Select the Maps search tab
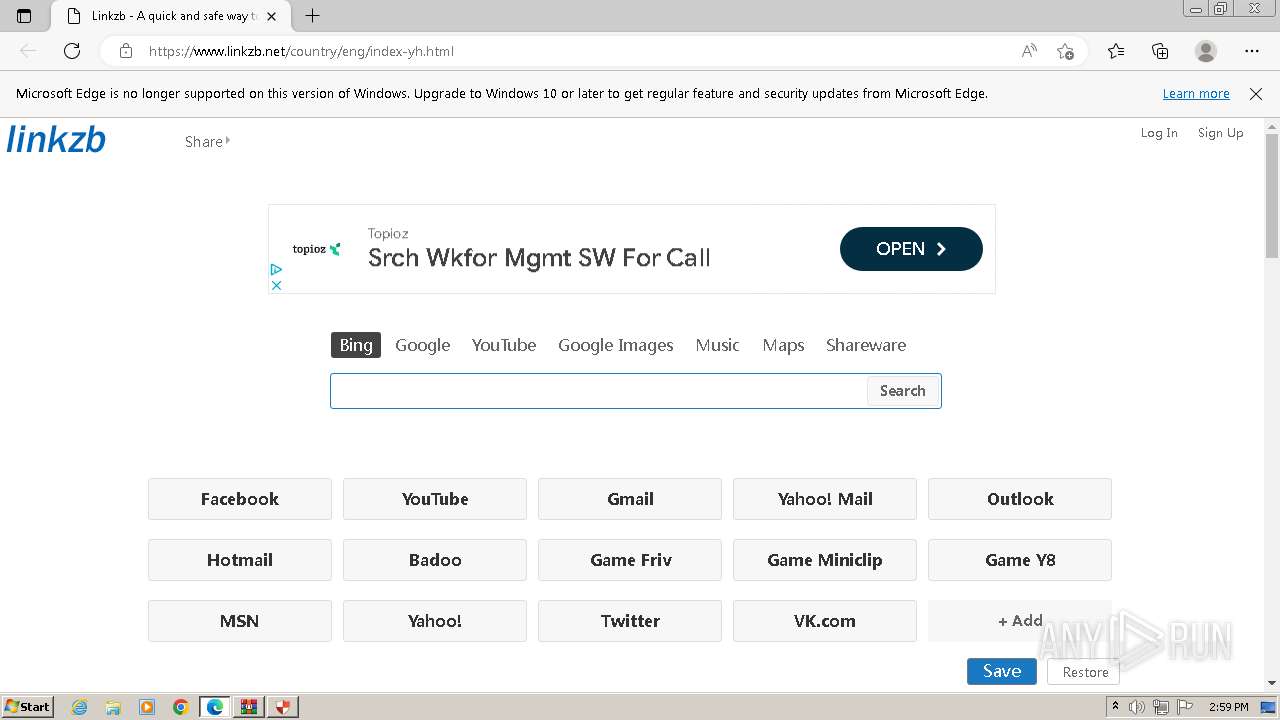This screenshot has height=720, width=1280. pos(783,345)
